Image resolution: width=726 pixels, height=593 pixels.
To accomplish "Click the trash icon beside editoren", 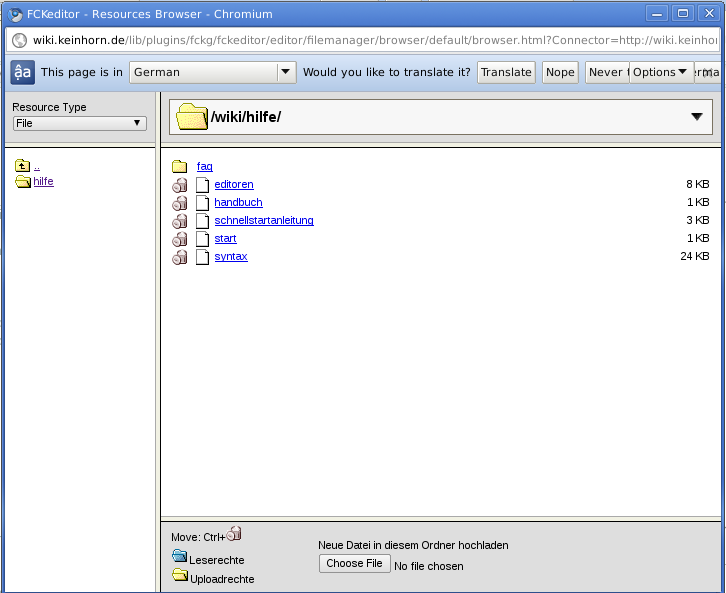I will 180,185.
